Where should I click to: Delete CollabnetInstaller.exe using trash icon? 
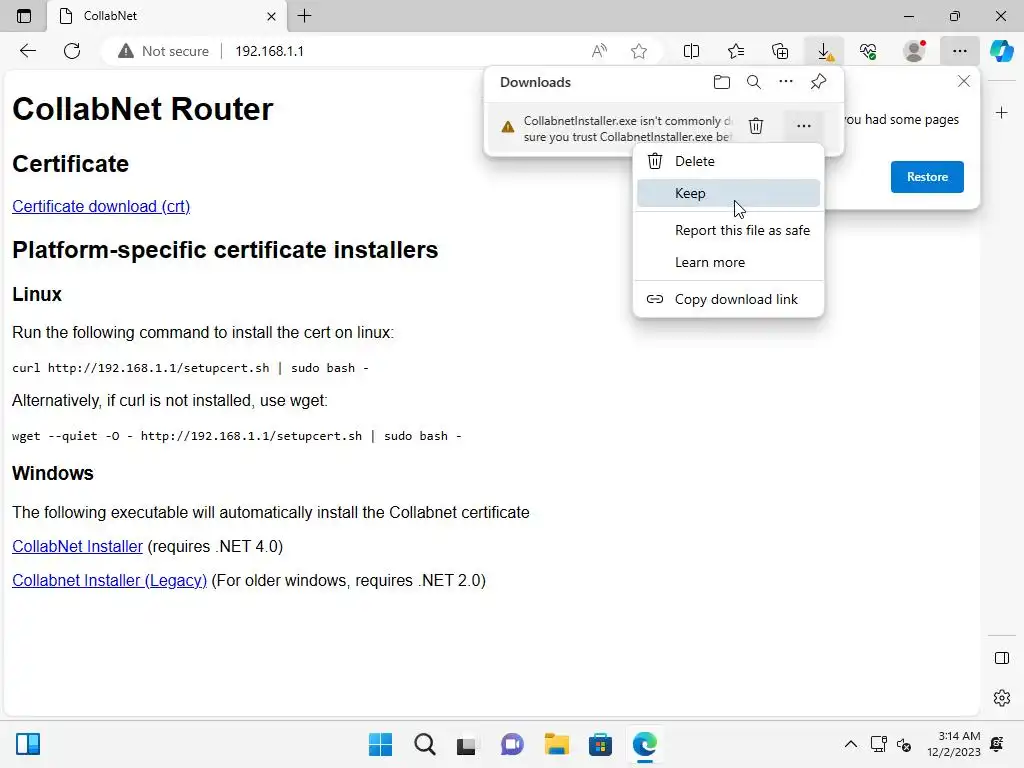click(x=756, y=125)
